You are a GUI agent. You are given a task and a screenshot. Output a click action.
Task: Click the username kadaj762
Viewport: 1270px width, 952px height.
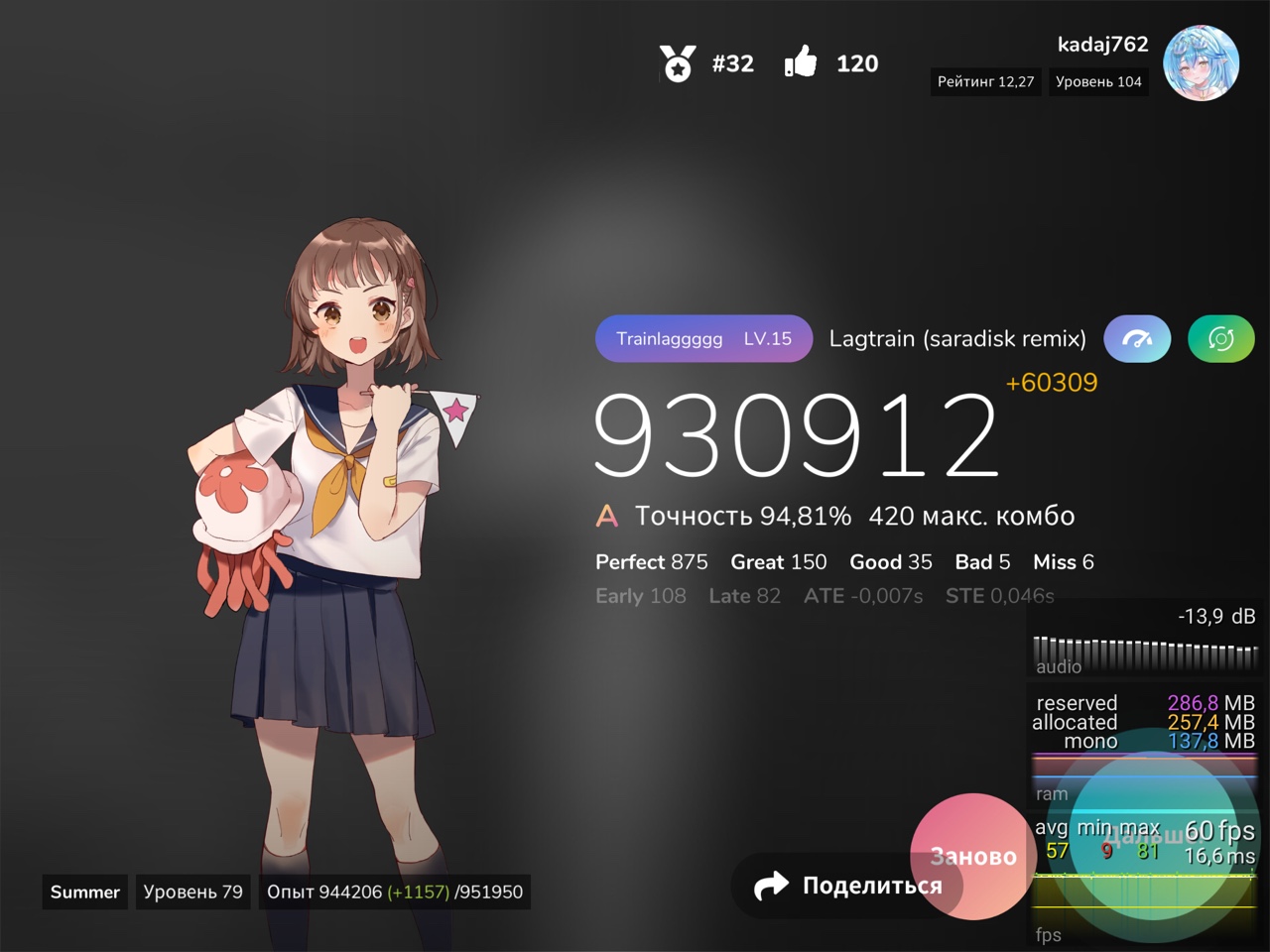[1102, 45]
